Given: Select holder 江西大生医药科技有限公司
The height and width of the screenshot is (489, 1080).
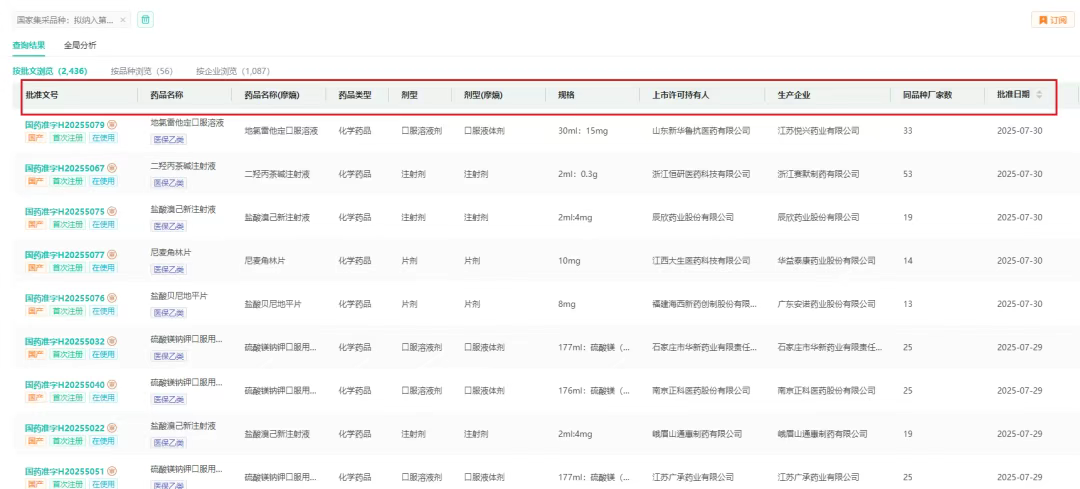Looking at the screenshot, I should (x=701, y=260).
